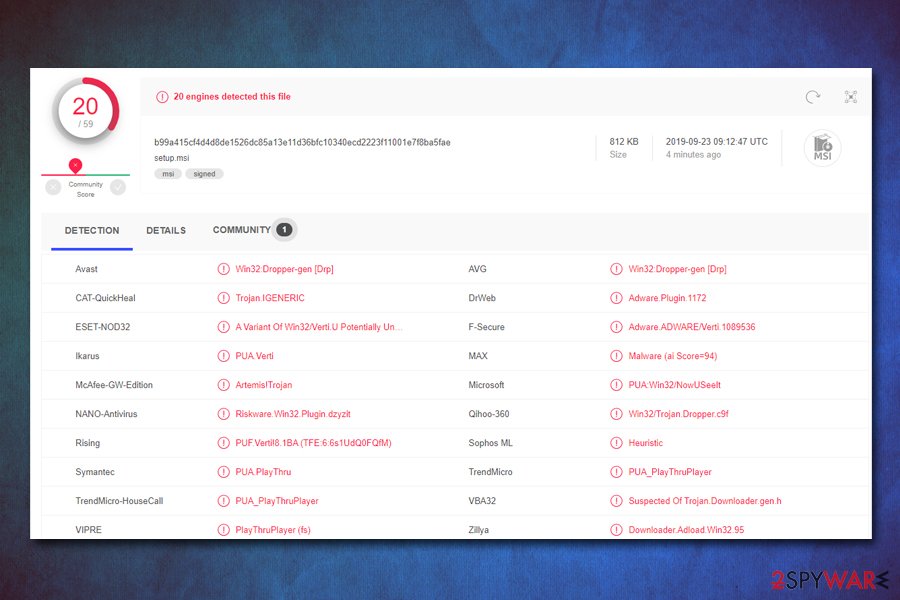Click warning icon for Avast detection
900x600 pixels.
(223, 269)
